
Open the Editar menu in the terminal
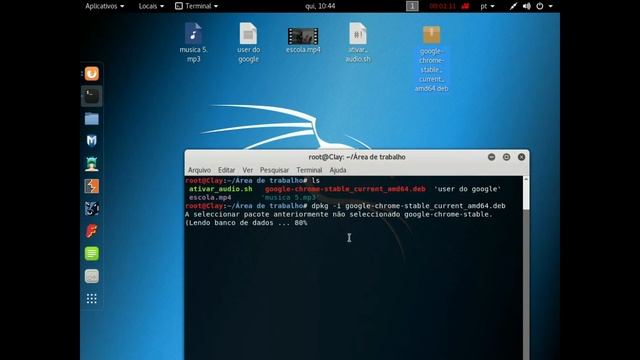click(226, 170)
